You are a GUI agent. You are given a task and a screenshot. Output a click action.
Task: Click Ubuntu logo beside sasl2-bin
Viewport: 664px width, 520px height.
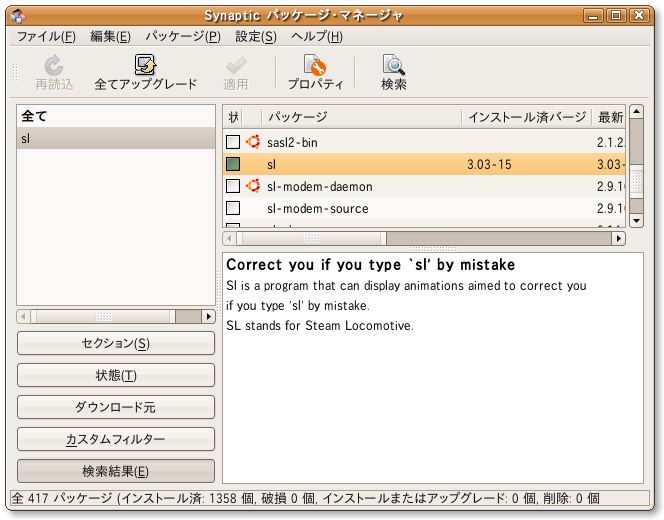(x=253, y=142)
